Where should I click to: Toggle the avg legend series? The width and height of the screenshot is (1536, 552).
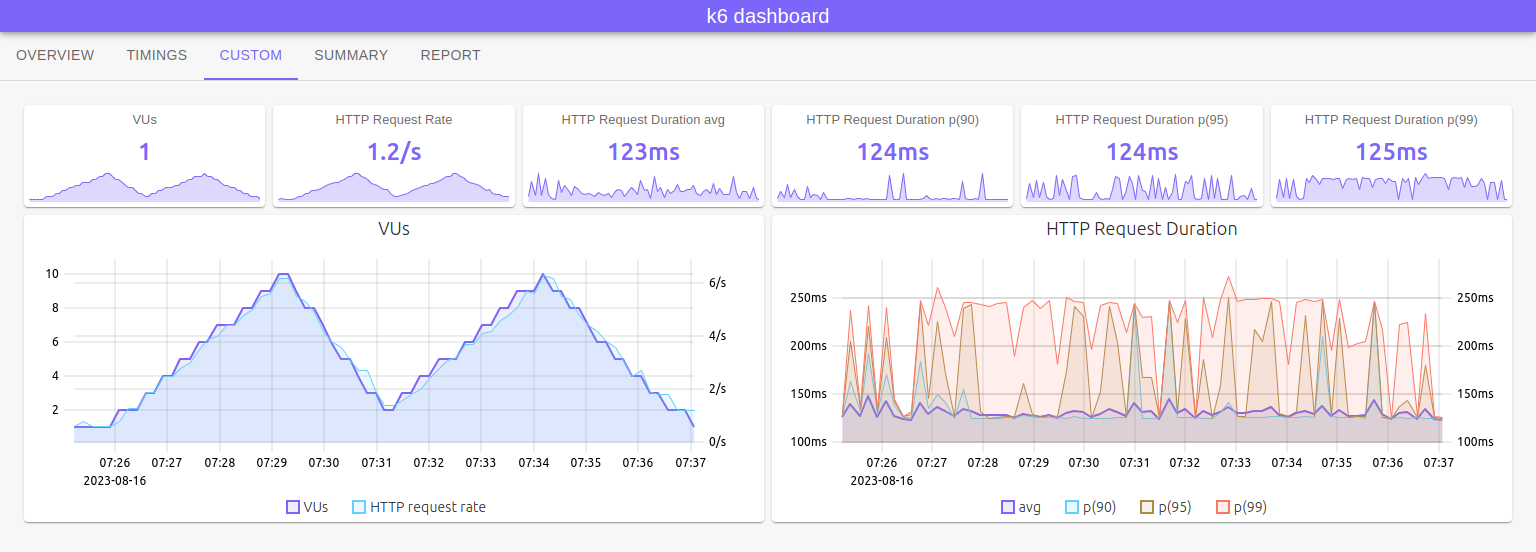(x=1021, y=507)
